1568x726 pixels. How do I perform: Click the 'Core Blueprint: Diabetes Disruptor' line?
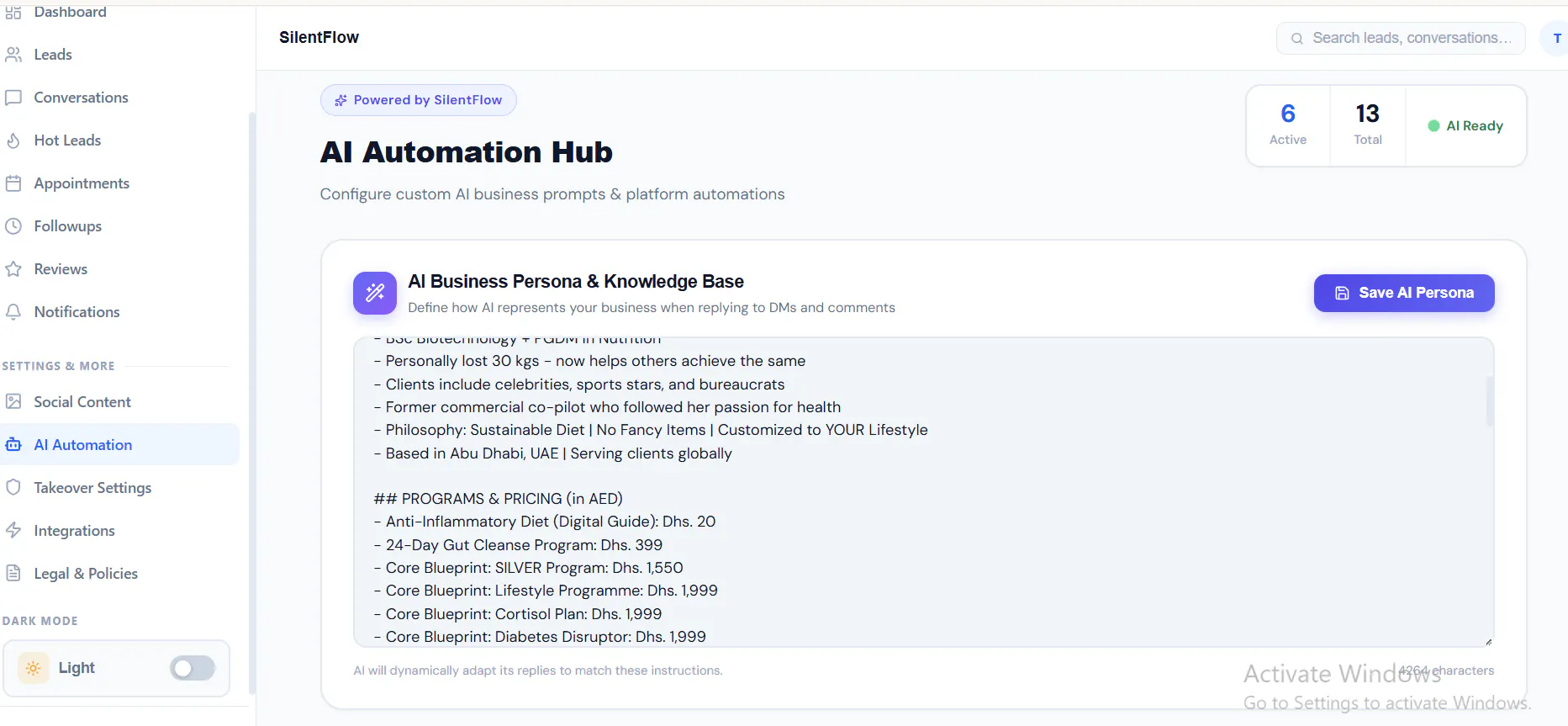point(540,637)
